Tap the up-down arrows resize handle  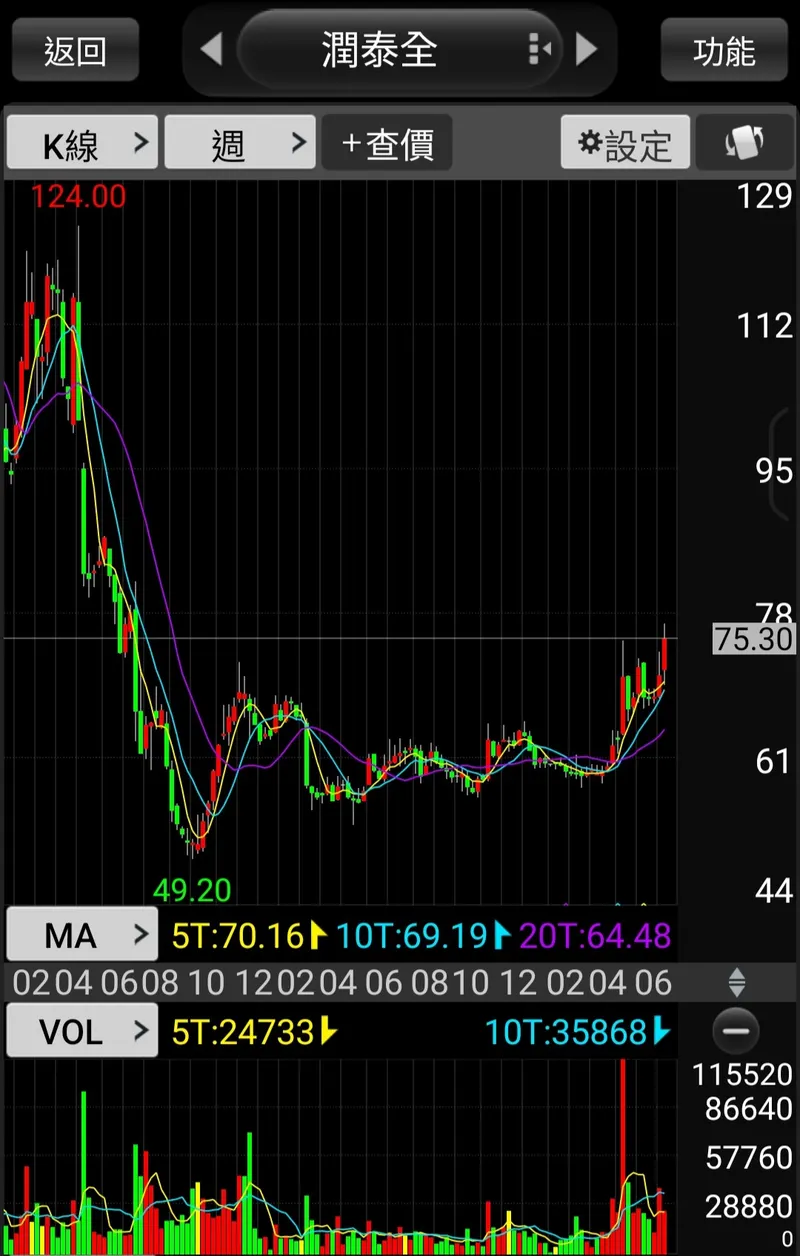[737, 982]
